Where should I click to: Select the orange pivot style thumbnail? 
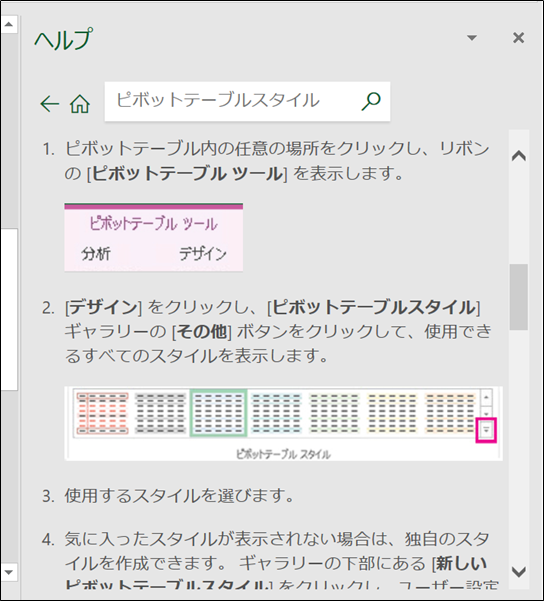[450, 413]
